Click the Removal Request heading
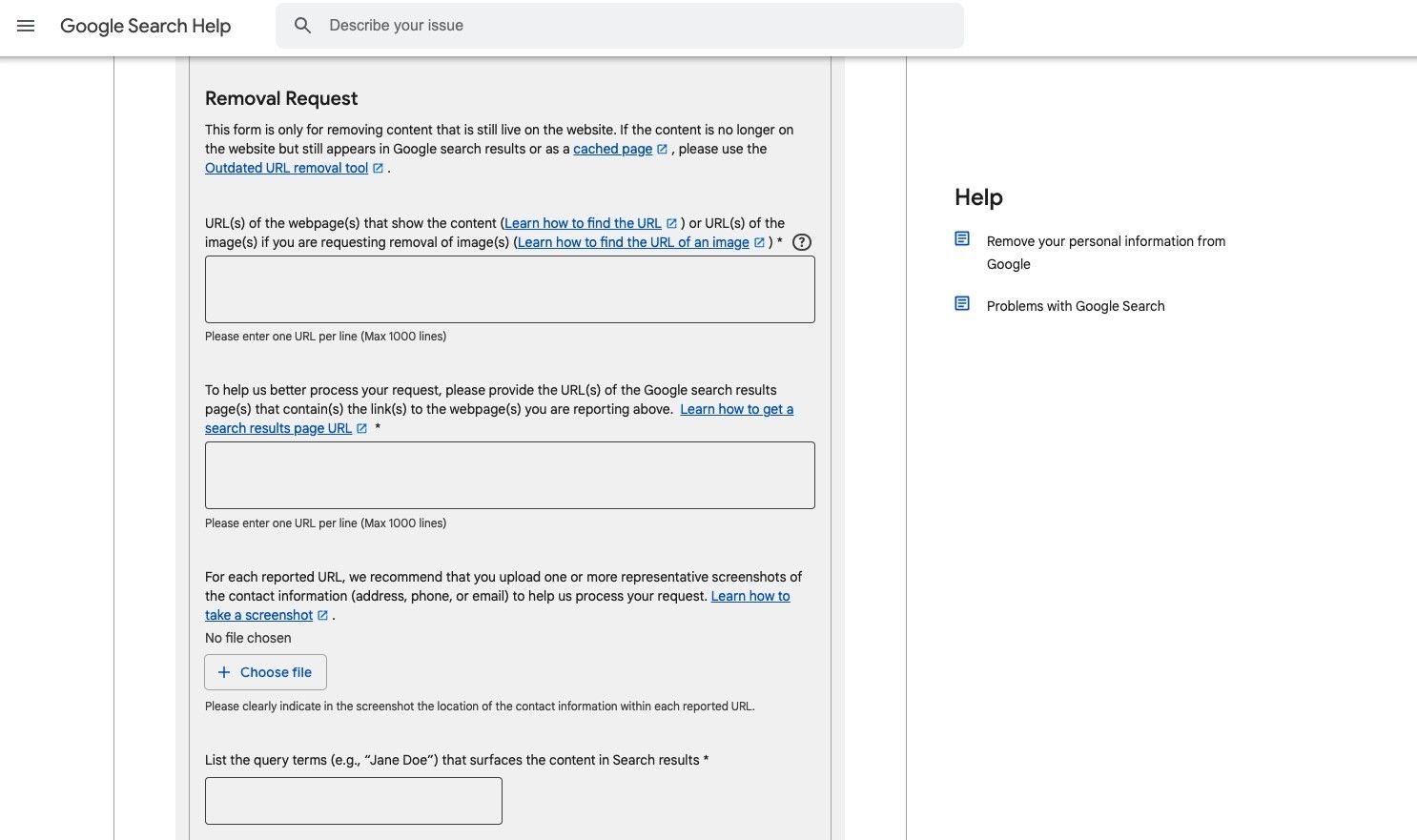 pos(281,98)
